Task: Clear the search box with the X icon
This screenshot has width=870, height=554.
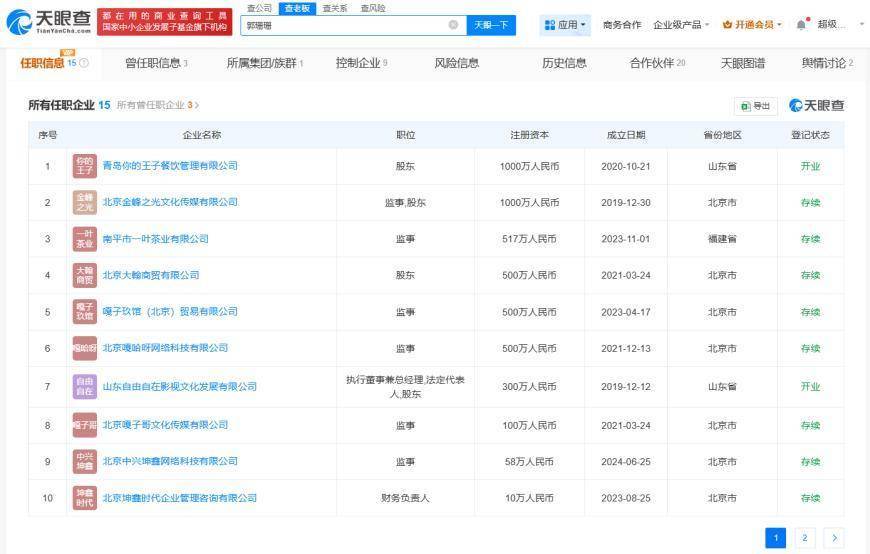Action: (453, 24)
